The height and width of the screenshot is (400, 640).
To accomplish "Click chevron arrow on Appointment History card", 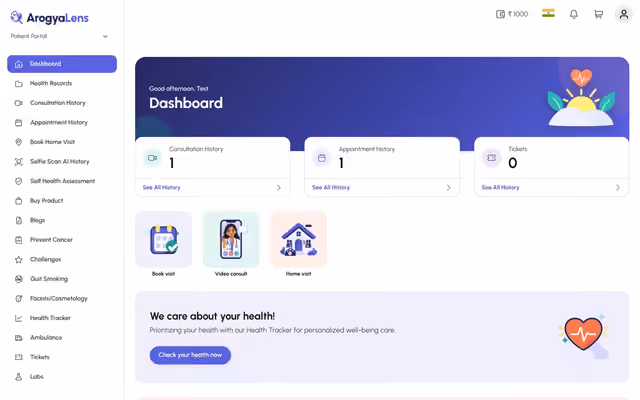I will click(x=449, y=188).
